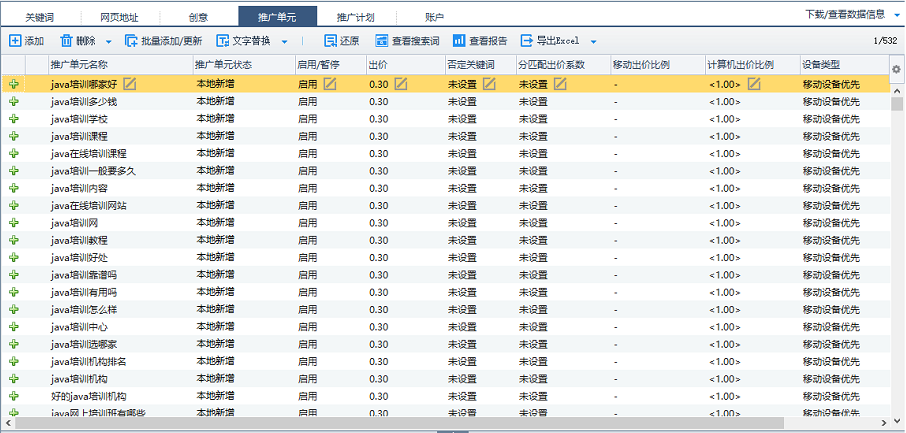This screenshot has height=433, width=906.
Task: Click <1.00> in java培训内容 row
Action: (725, 188)
